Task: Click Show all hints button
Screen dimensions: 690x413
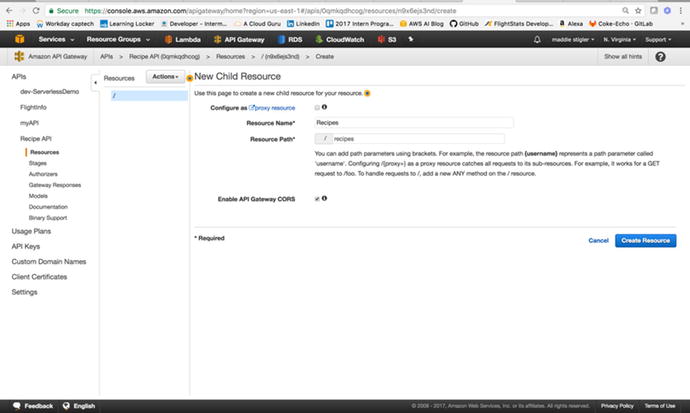Action: (x=623, y=57)
